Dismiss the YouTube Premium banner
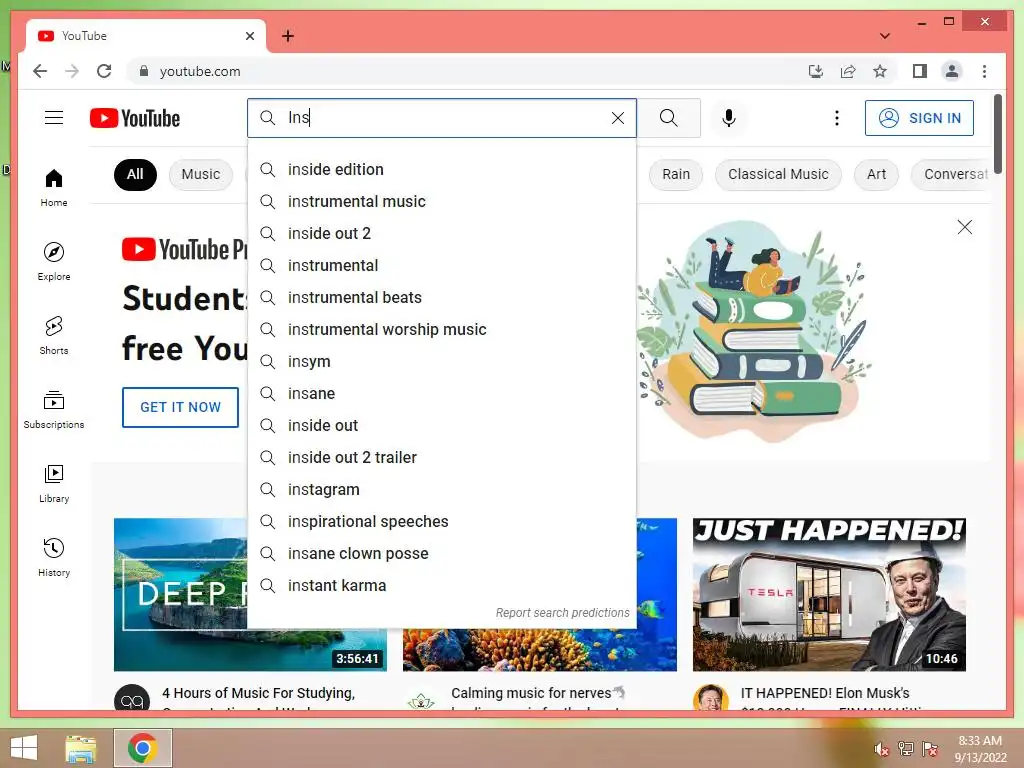 (965, 227)
